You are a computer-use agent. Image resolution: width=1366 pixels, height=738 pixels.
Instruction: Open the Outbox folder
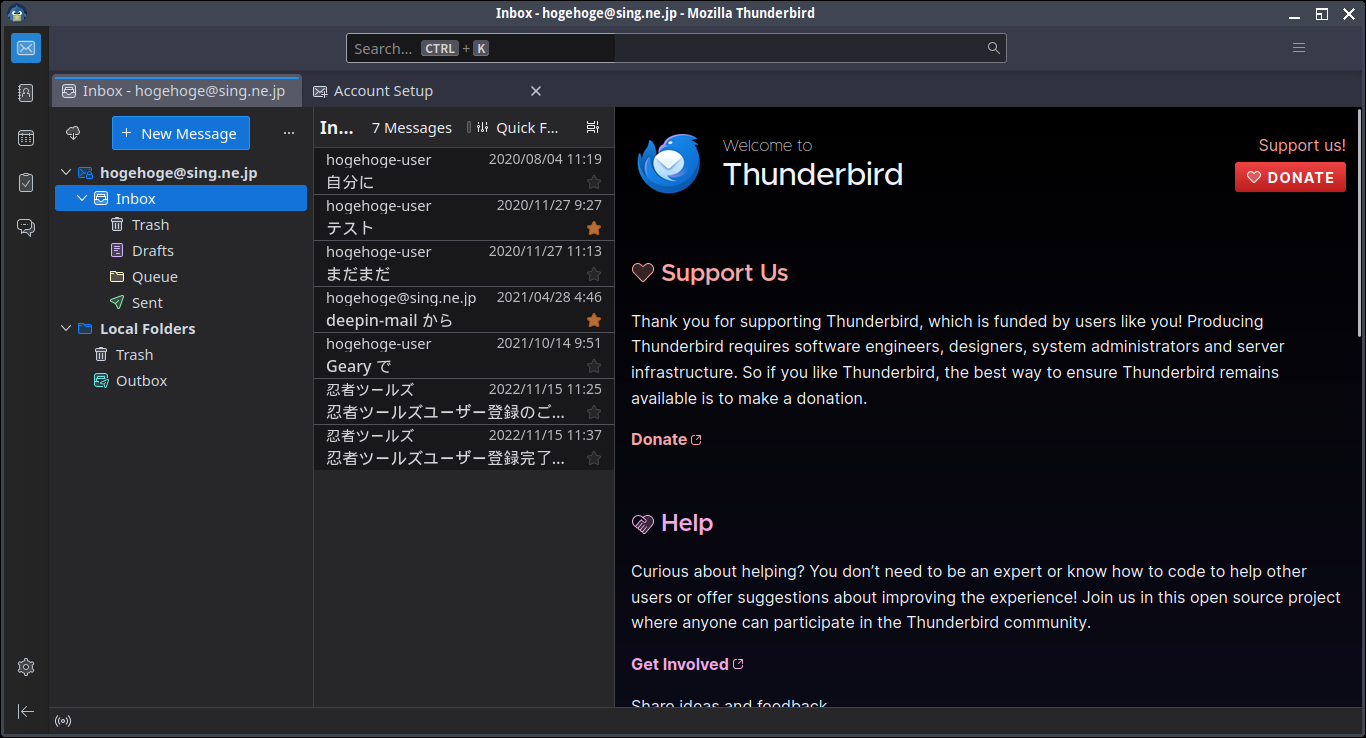(x=181, y=381)
